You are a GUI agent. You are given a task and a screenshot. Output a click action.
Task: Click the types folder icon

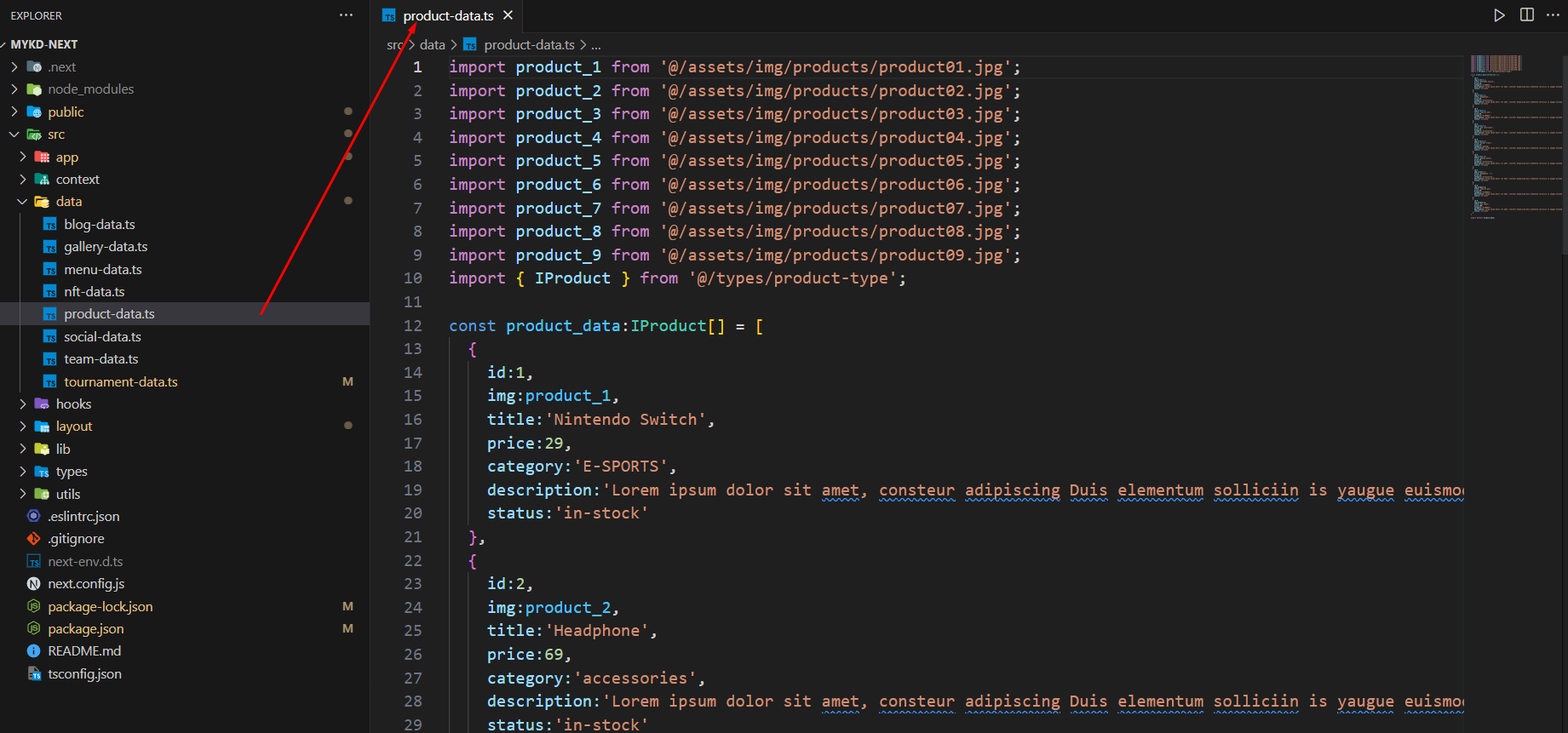click(x=42, y=471)
